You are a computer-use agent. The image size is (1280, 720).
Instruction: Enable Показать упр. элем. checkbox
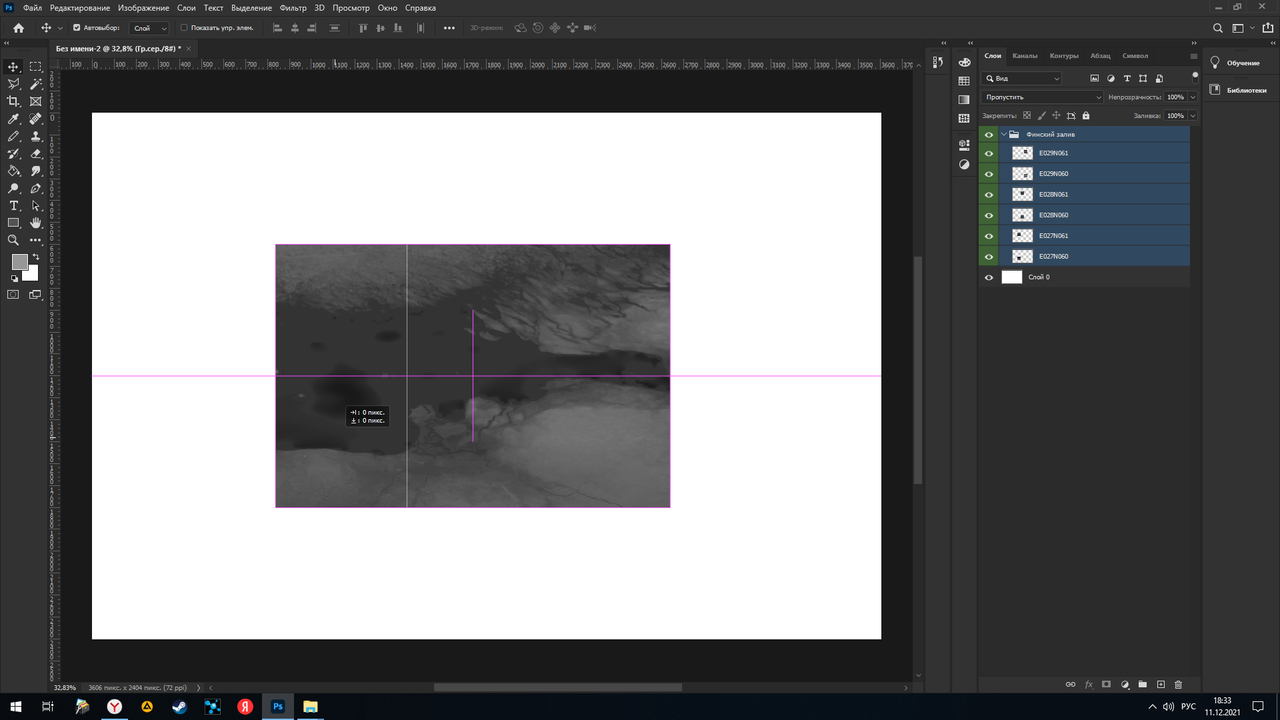click(x=184, y=28)
